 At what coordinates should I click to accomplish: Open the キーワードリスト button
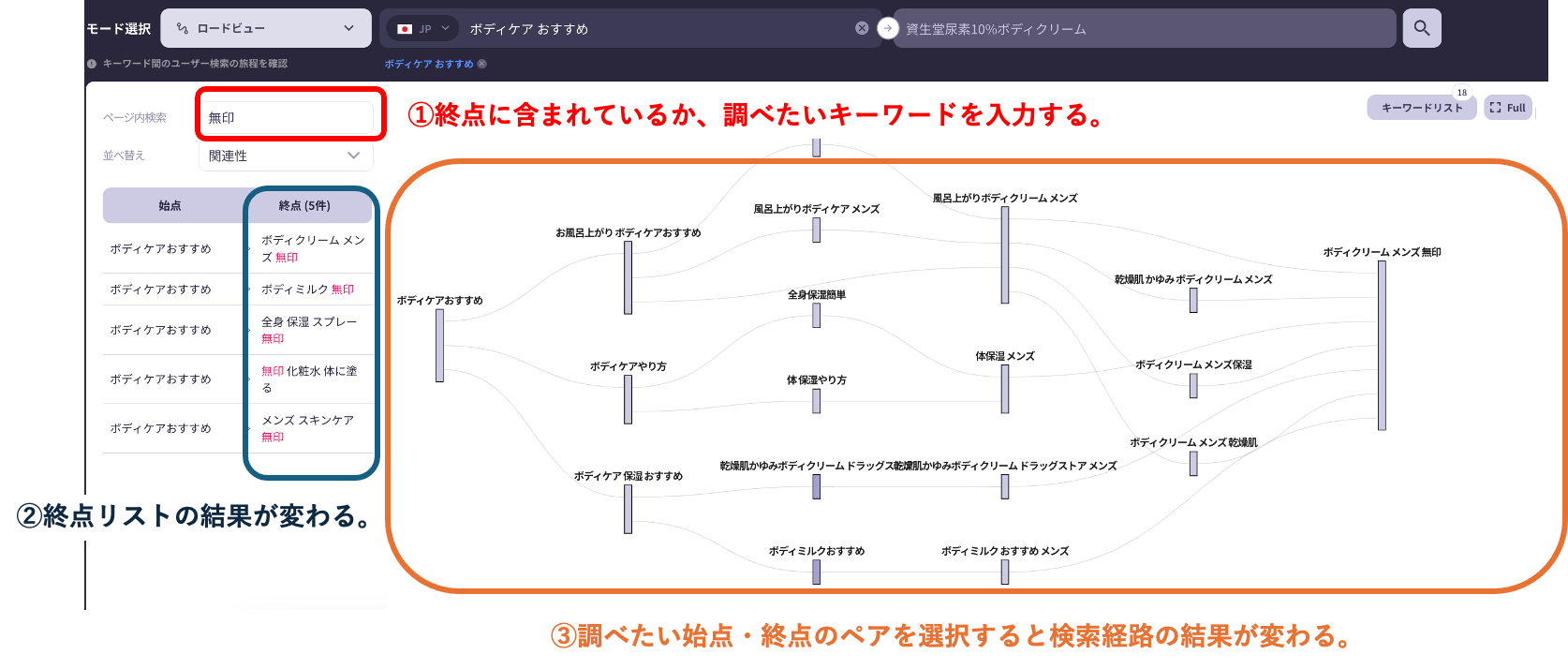coord(1421,108)
